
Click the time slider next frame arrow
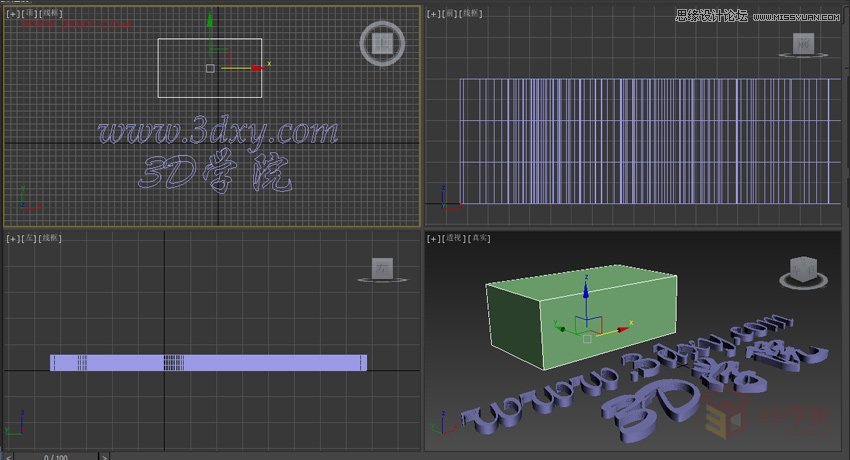[x=104, y=457]
